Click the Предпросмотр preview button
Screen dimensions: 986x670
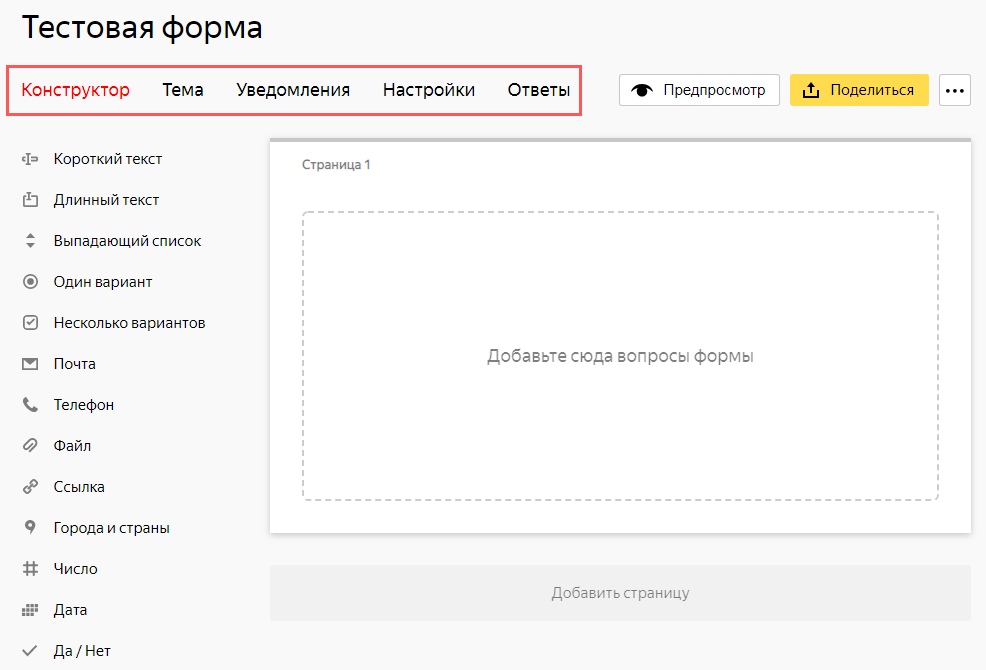[x=699, y=90]
